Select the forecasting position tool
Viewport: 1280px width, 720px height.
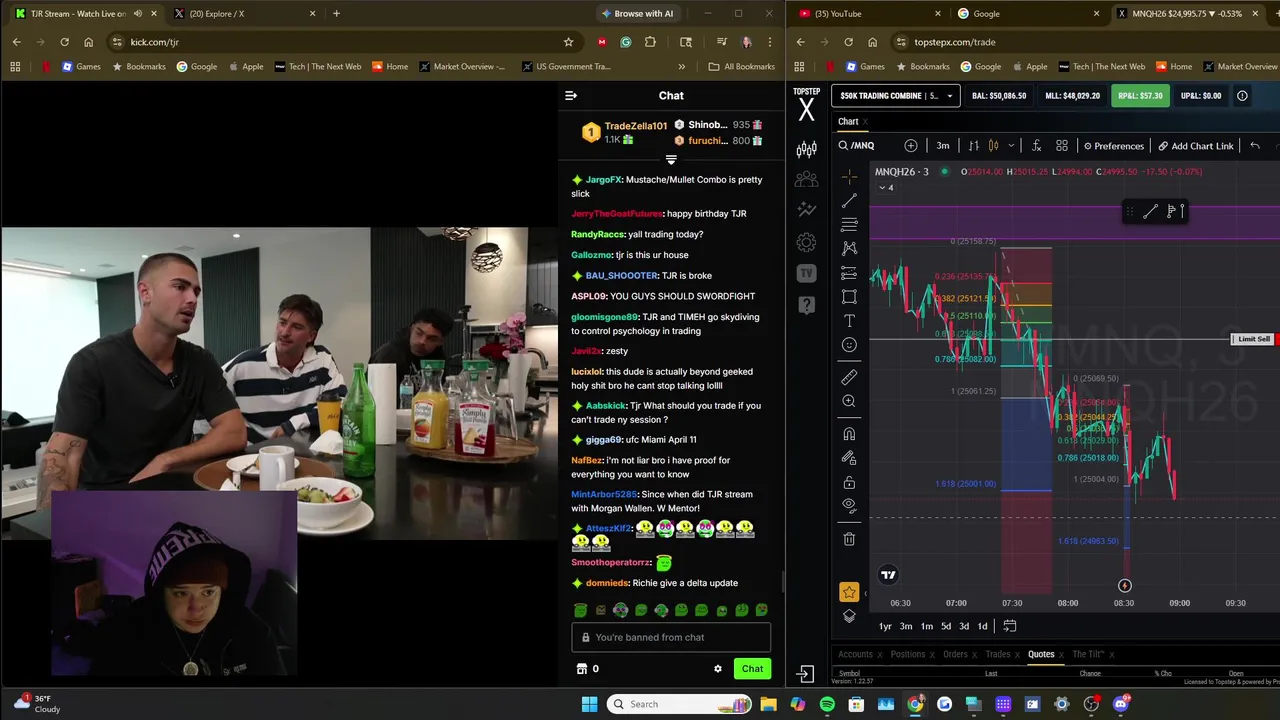point(849,272)
